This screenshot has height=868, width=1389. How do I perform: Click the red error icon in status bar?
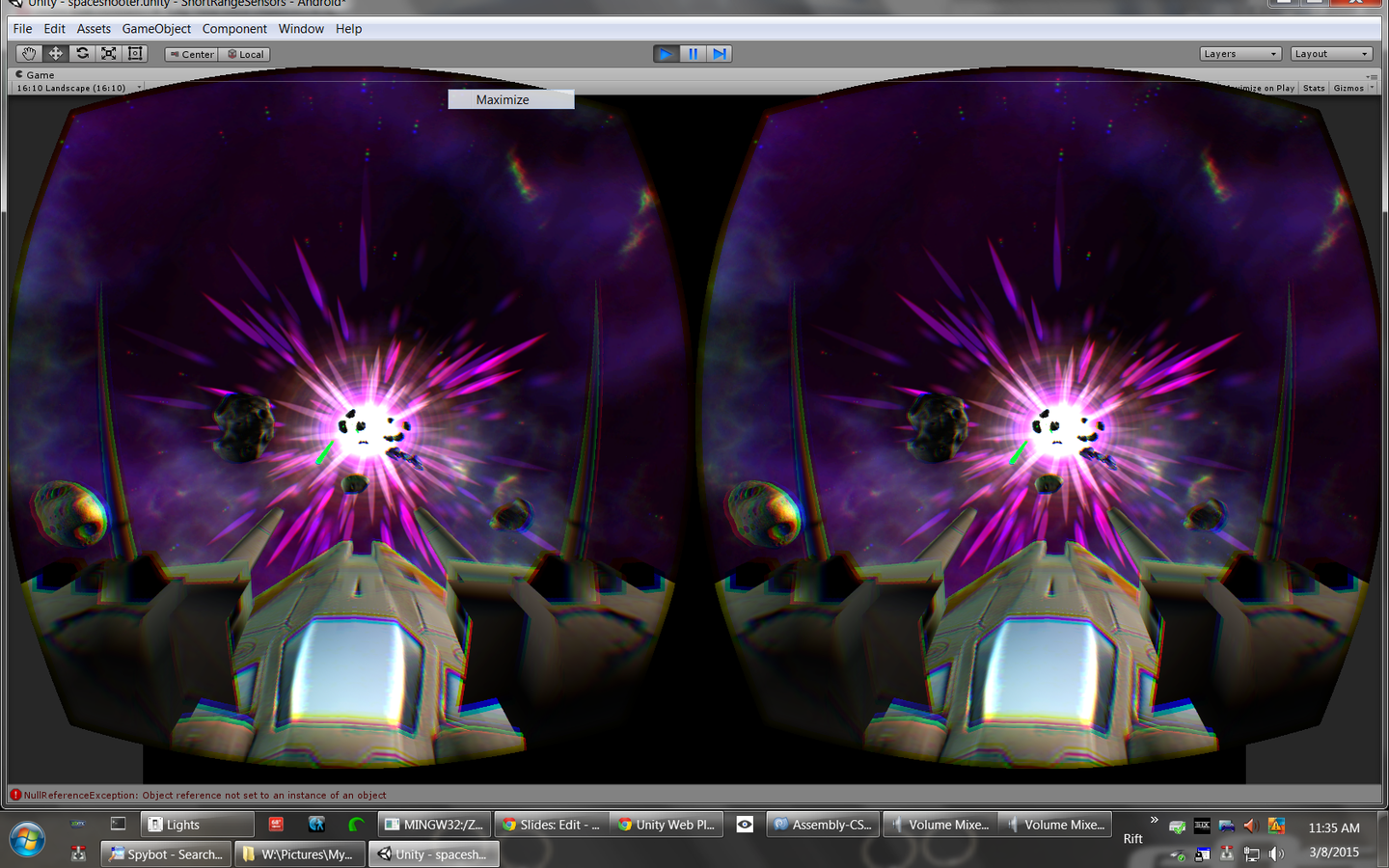point(15,796)
